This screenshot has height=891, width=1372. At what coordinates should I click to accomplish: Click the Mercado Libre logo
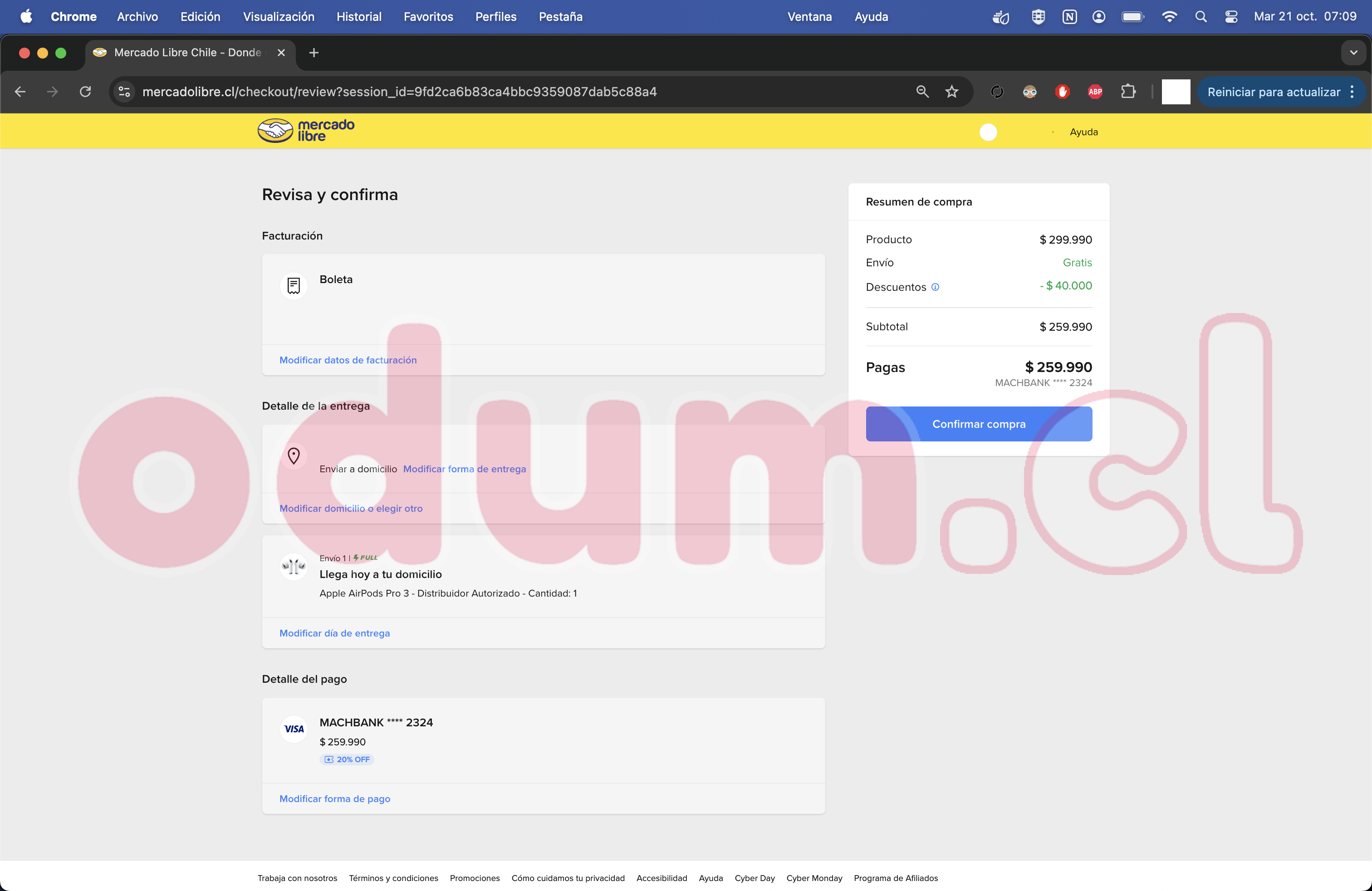click(x=305, y=131)
